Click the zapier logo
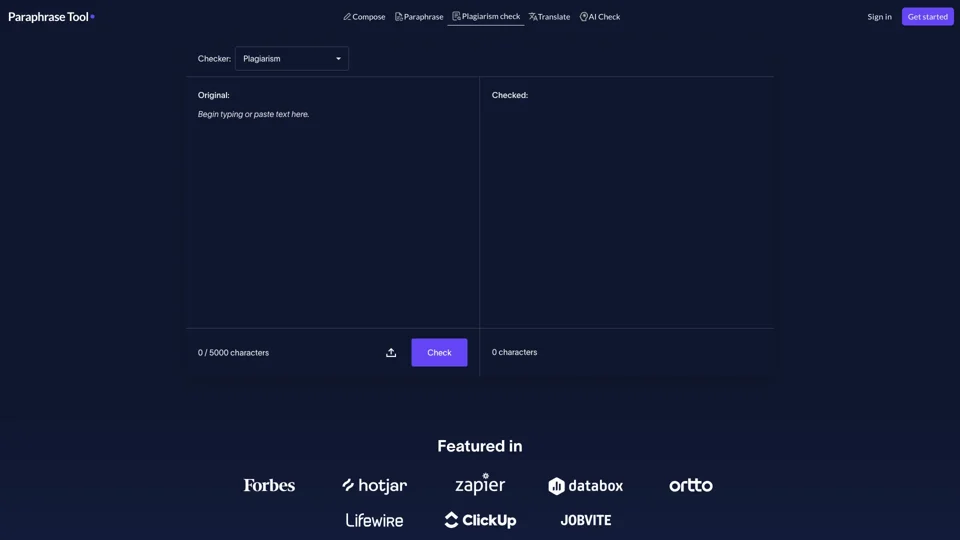 (x=480, y=484)
